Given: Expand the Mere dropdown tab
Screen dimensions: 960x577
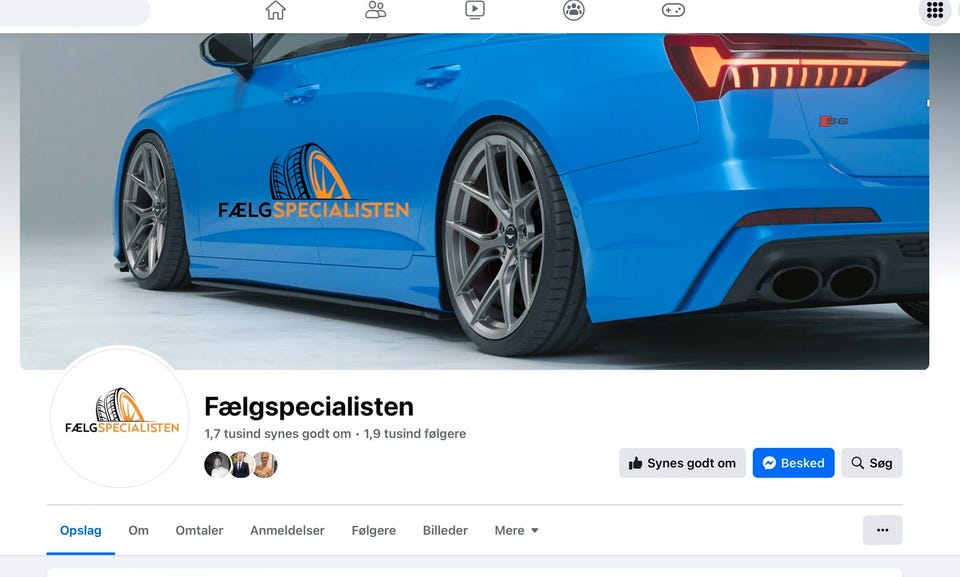Looking at the screenshot, I should click(x=516, y=530).
